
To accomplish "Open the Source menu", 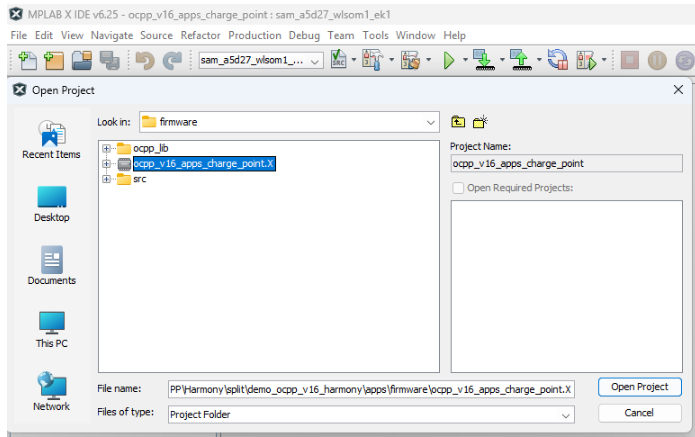I will coord(156,35).
